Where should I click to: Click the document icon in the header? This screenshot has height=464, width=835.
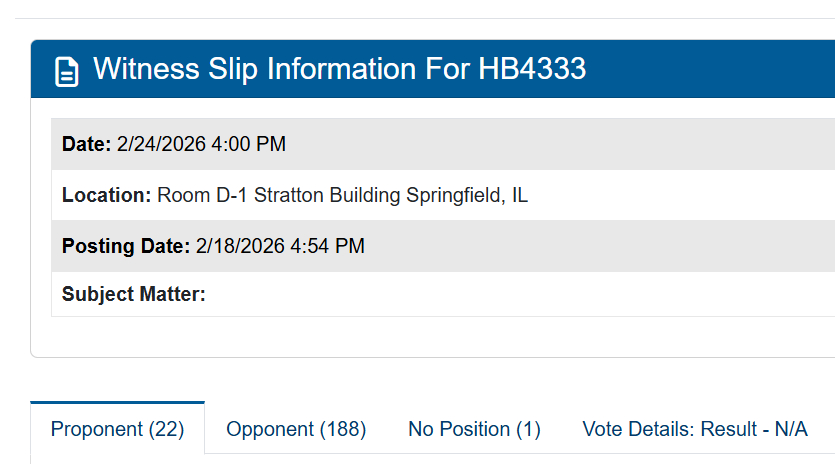[x=67, y=71]
